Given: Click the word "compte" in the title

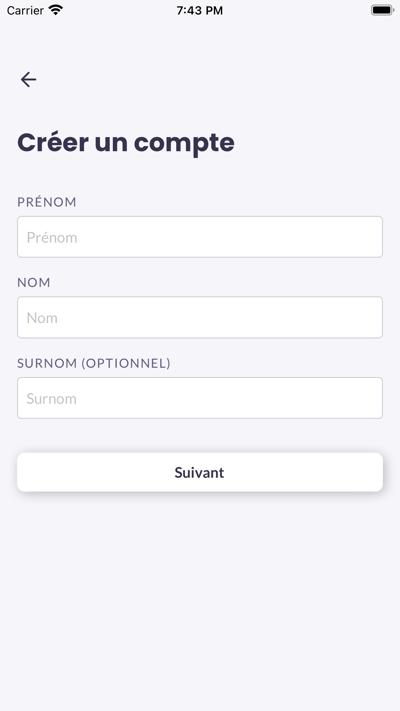Looking at the screenshot, I should [184, 144].
